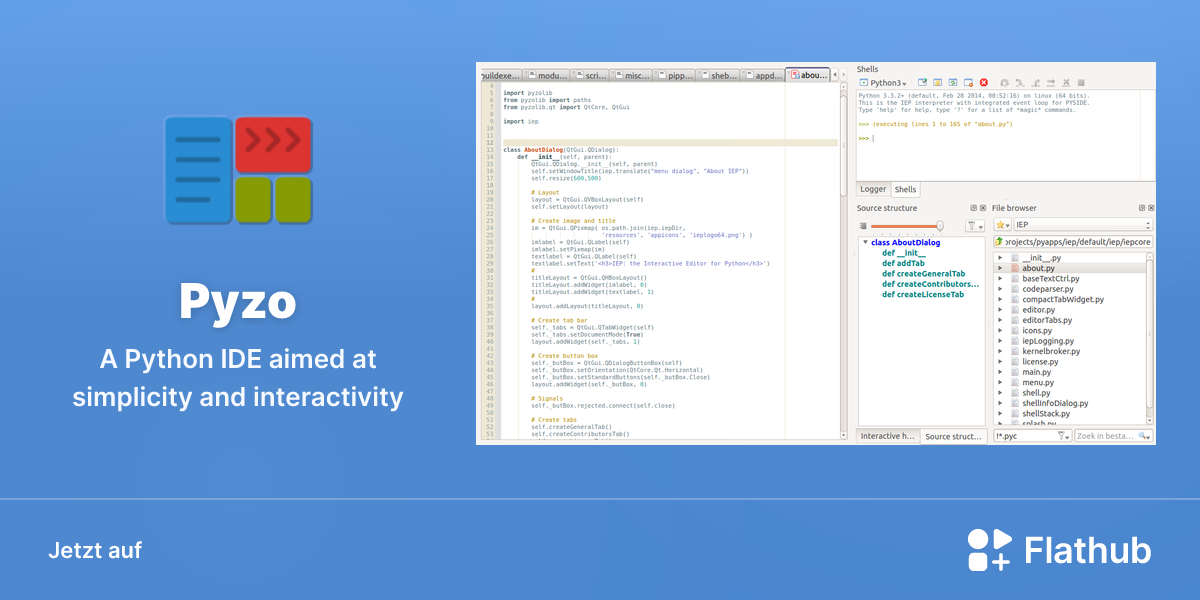Click the interrupt shell lightning icon
Screen dimensions: 1200x600
coord(937,82)
